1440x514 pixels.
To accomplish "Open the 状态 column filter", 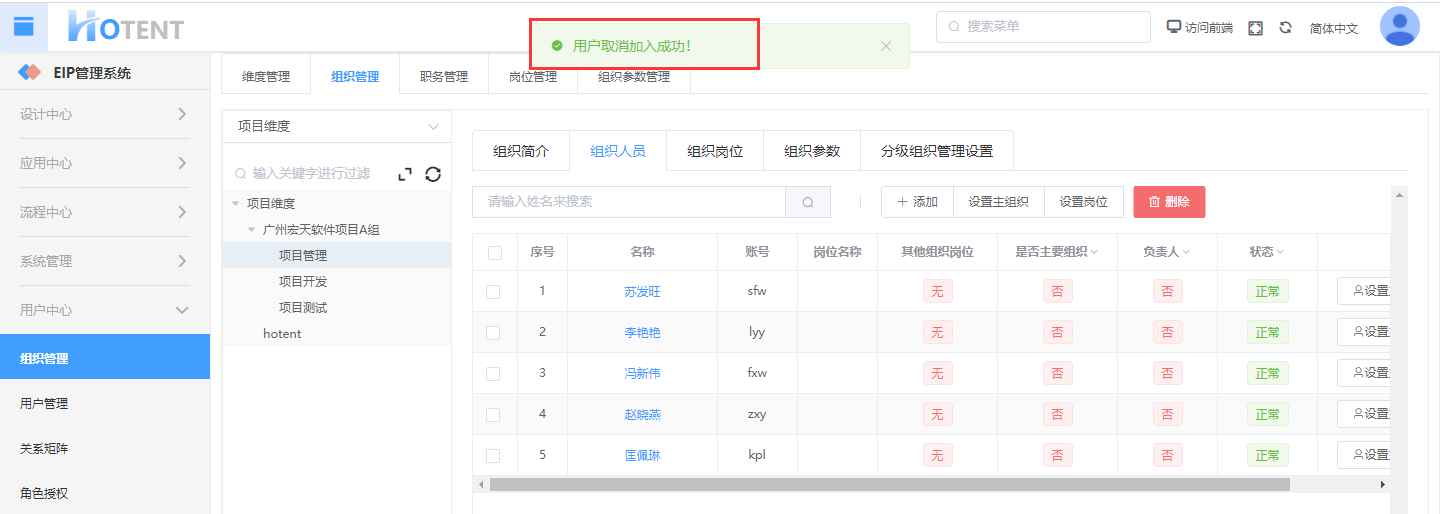I will pyautogui.click(x=1280, y=252).
